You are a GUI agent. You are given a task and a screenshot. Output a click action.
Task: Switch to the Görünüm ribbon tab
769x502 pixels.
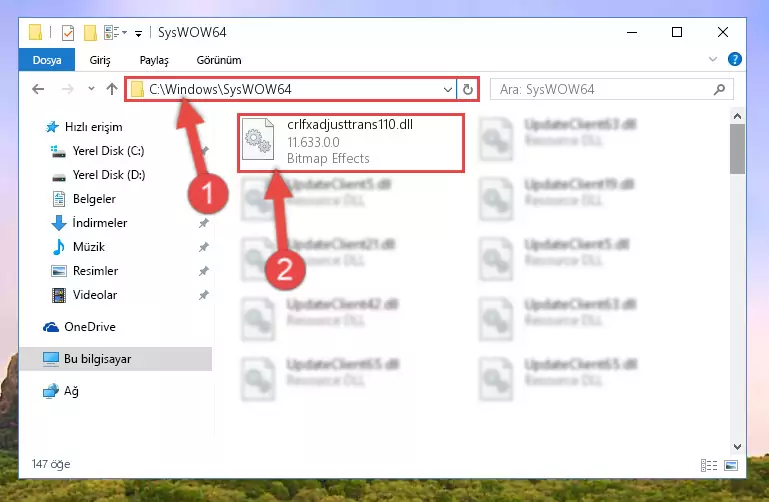pyautogui.click(x=219, y=60)
